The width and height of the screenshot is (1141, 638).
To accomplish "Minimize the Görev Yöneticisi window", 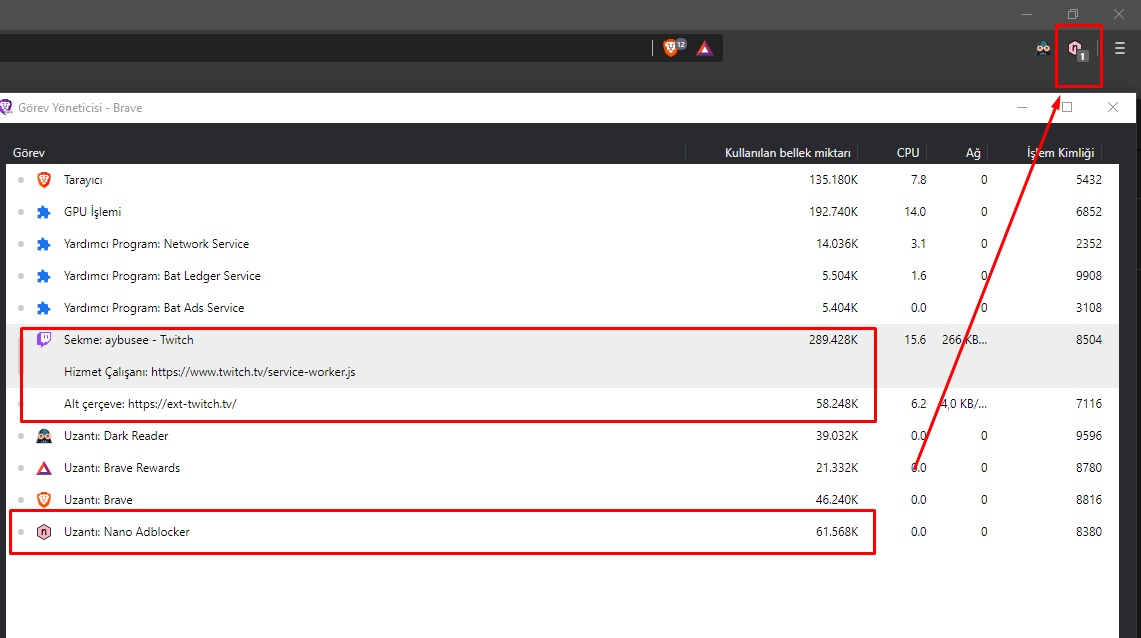I will tap(1022, 107).
